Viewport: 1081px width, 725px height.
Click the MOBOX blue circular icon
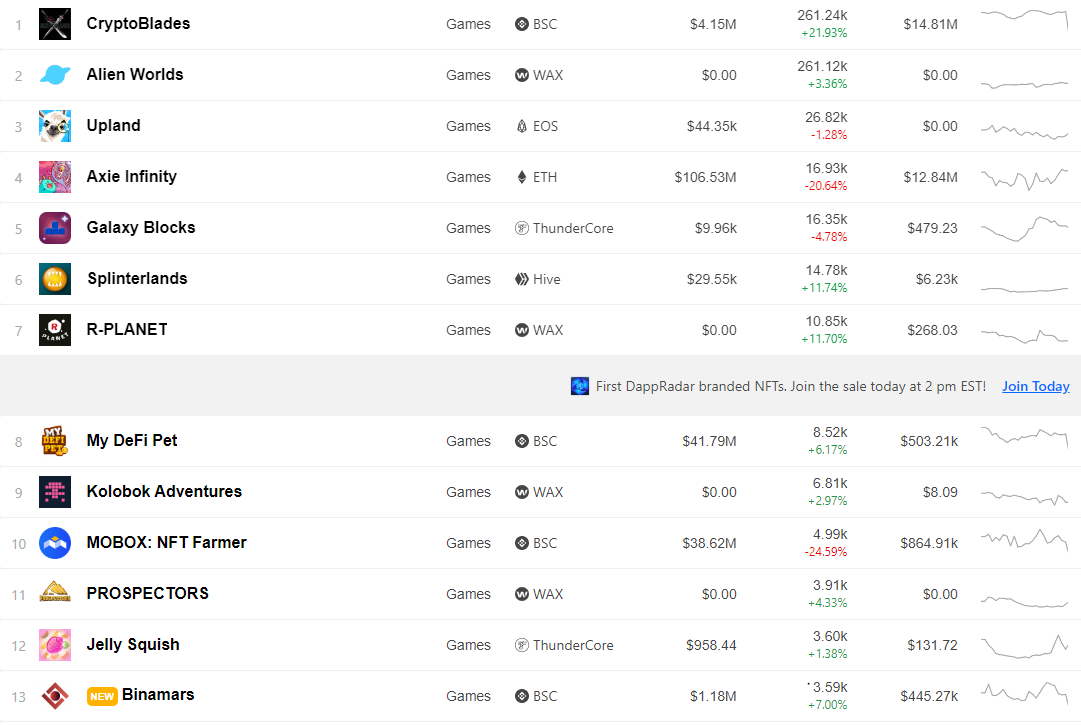click(x=54, y=543)
